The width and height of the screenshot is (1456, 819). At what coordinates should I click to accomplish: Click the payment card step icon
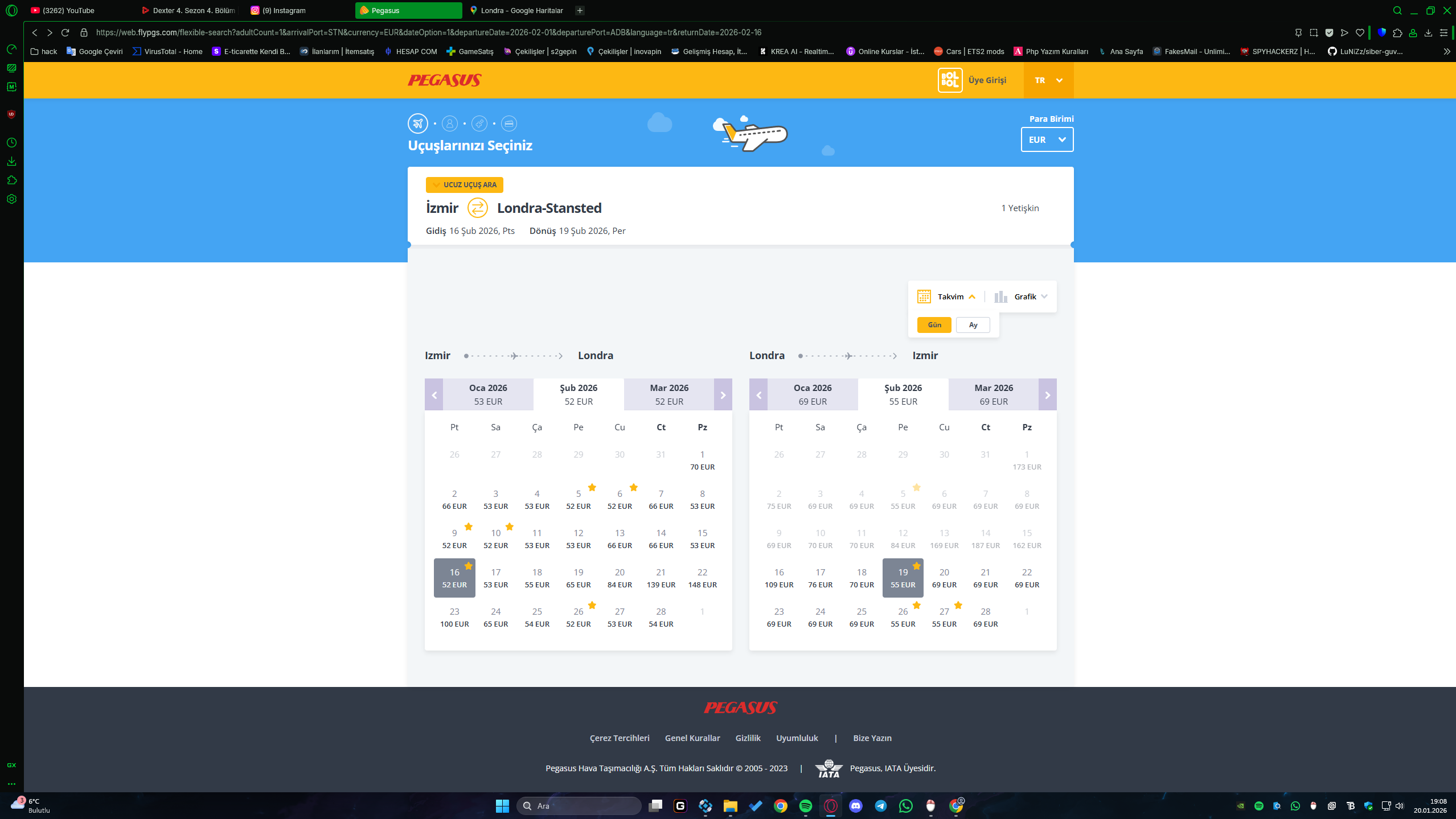tap(509, 124)
